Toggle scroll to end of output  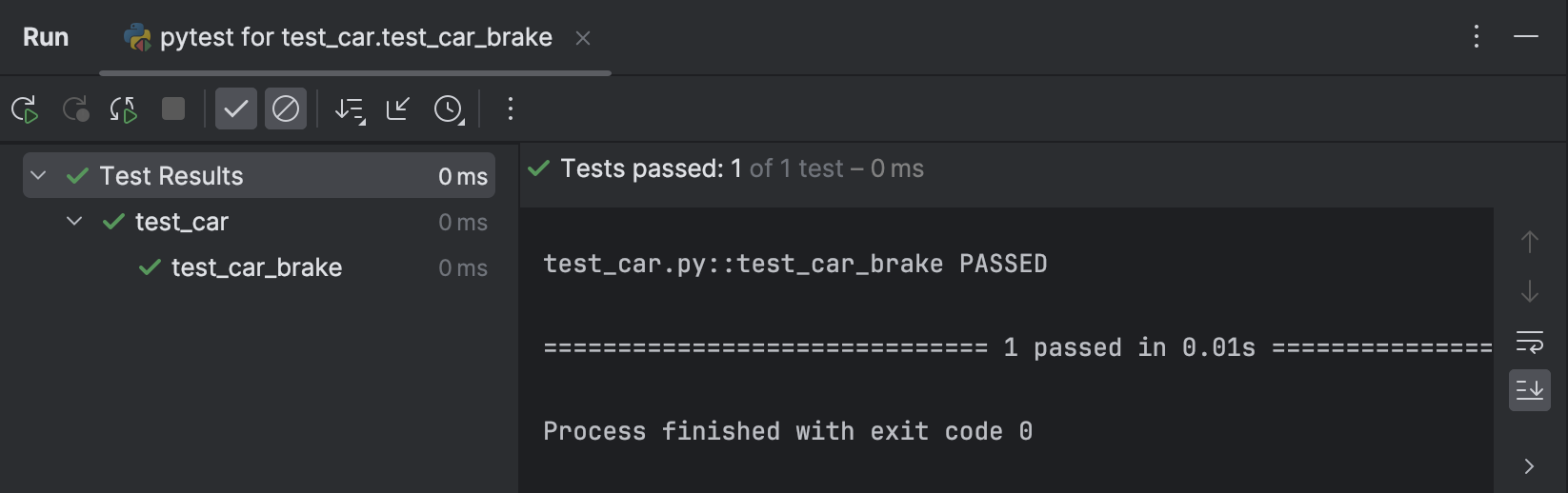pos(1530,390)
